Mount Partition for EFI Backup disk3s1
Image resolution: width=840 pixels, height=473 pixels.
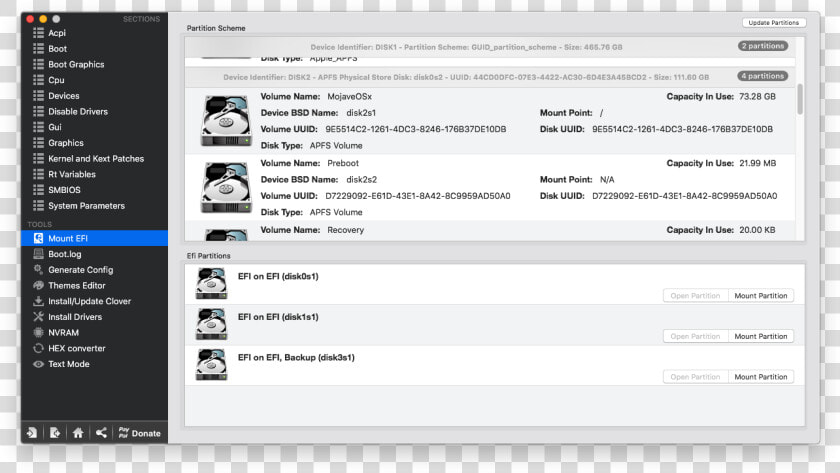point(761,377)
